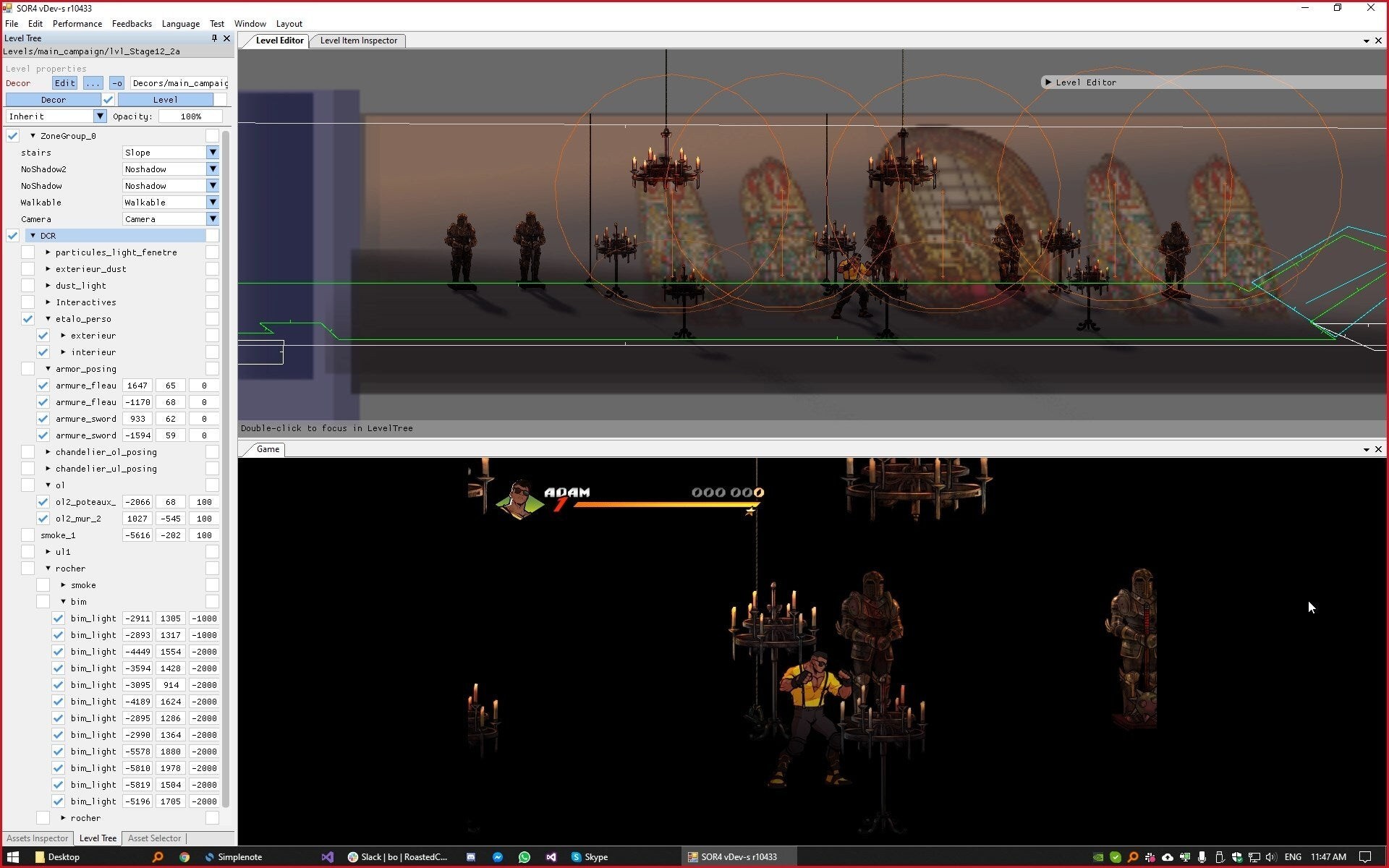Image resolution: width=1389 pixels, height=868 pixels.
Task: Open Skype in the taskbar
Action: coord(590,857)
